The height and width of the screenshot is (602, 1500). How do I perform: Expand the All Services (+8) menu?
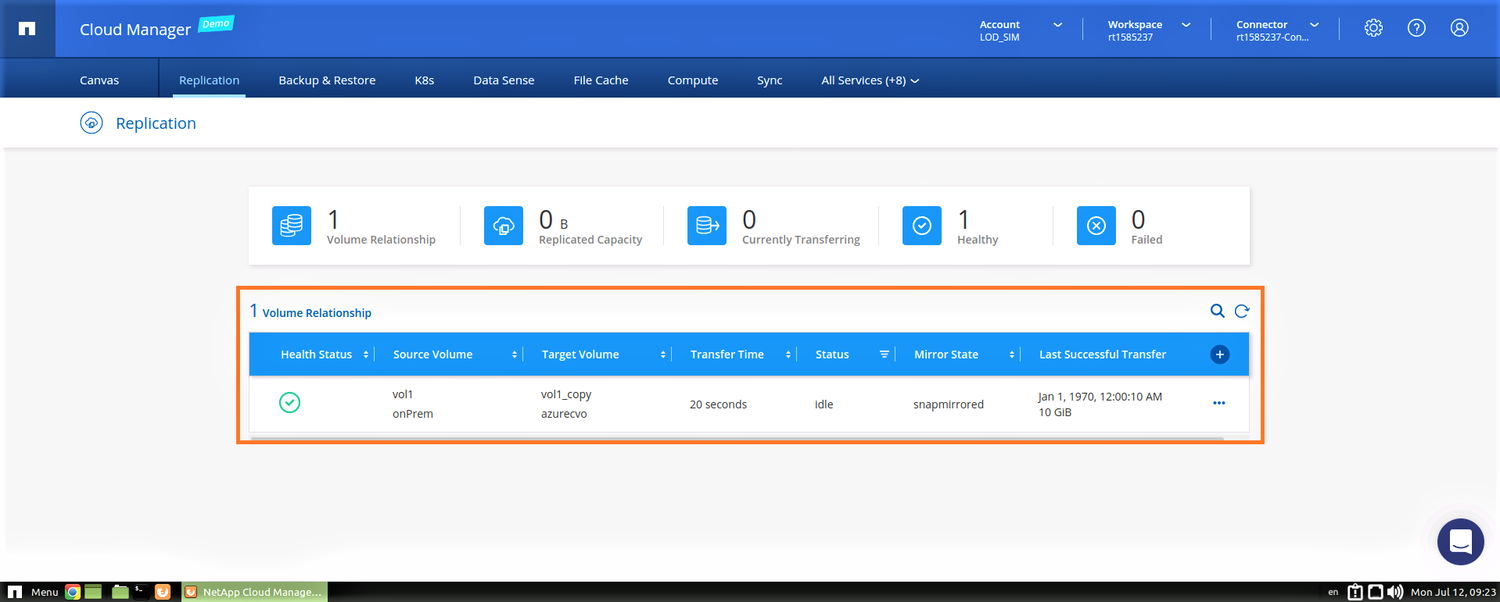point(870,80)
